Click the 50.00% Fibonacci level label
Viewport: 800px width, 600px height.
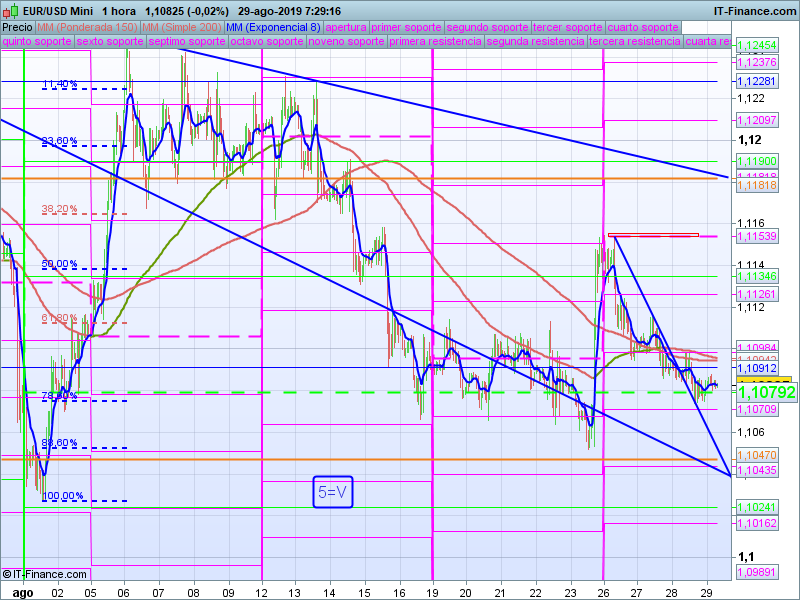pyautogui.click(x=59, y=264)
